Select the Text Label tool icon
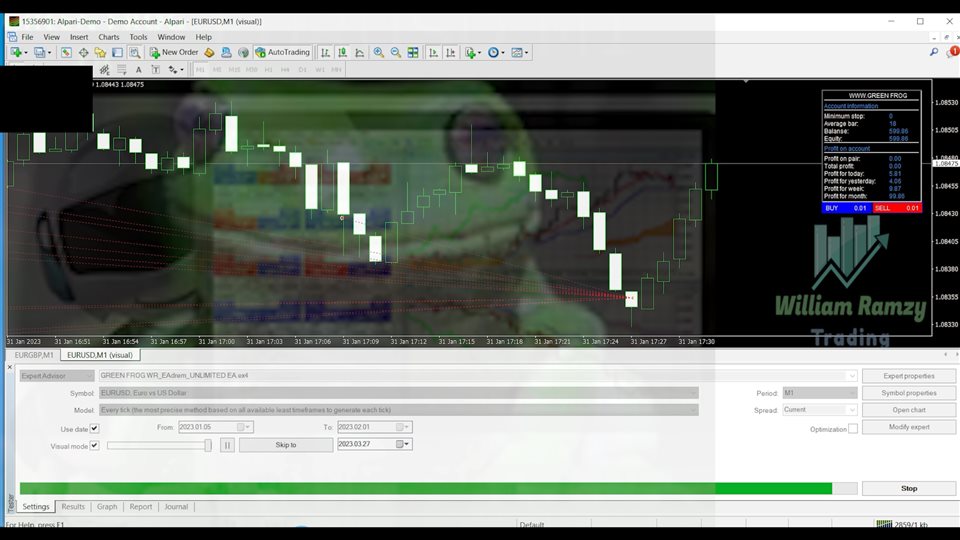 (156, 70)
